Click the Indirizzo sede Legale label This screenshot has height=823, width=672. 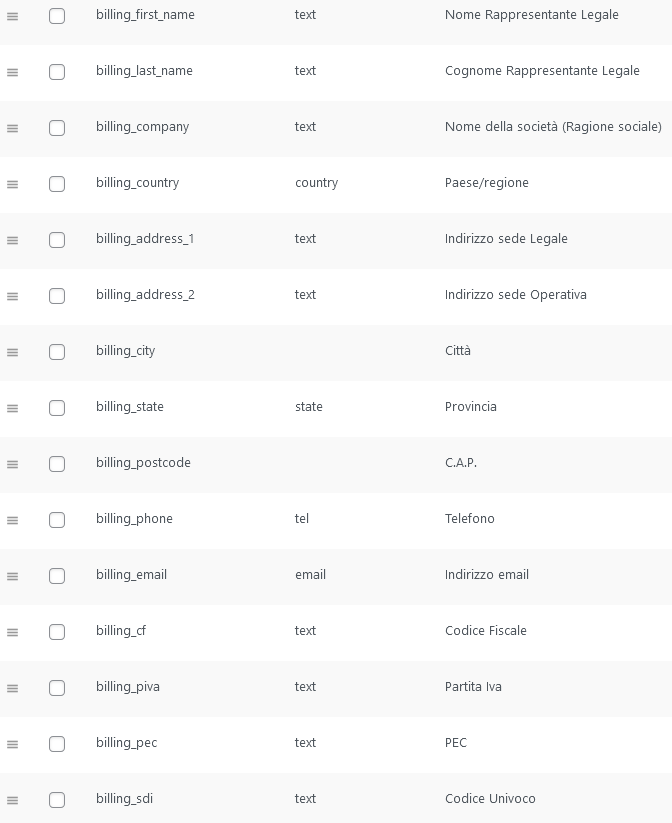pos(506,239)
